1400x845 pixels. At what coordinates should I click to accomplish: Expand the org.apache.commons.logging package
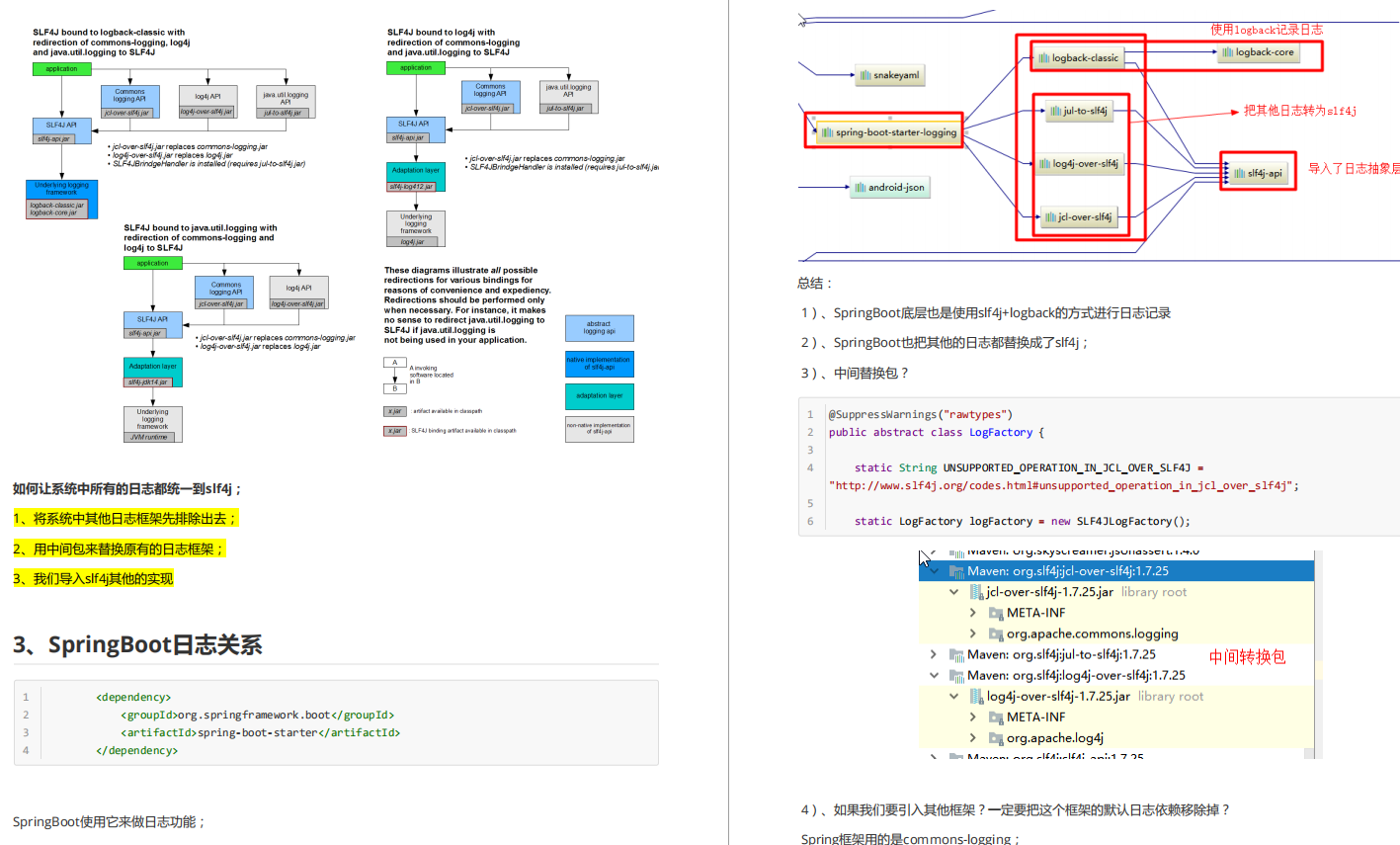(x=973, y=634)
